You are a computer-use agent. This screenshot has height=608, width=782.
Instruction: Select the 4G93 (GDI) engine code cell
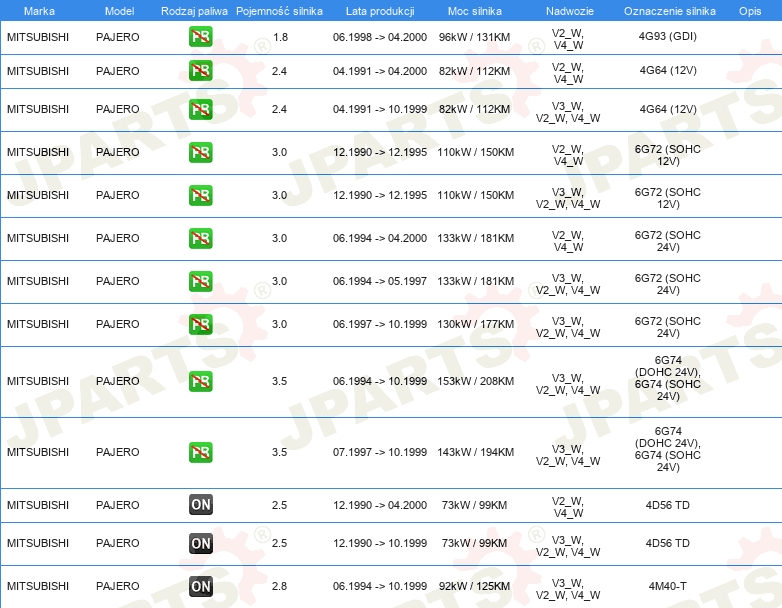point(668,37)
